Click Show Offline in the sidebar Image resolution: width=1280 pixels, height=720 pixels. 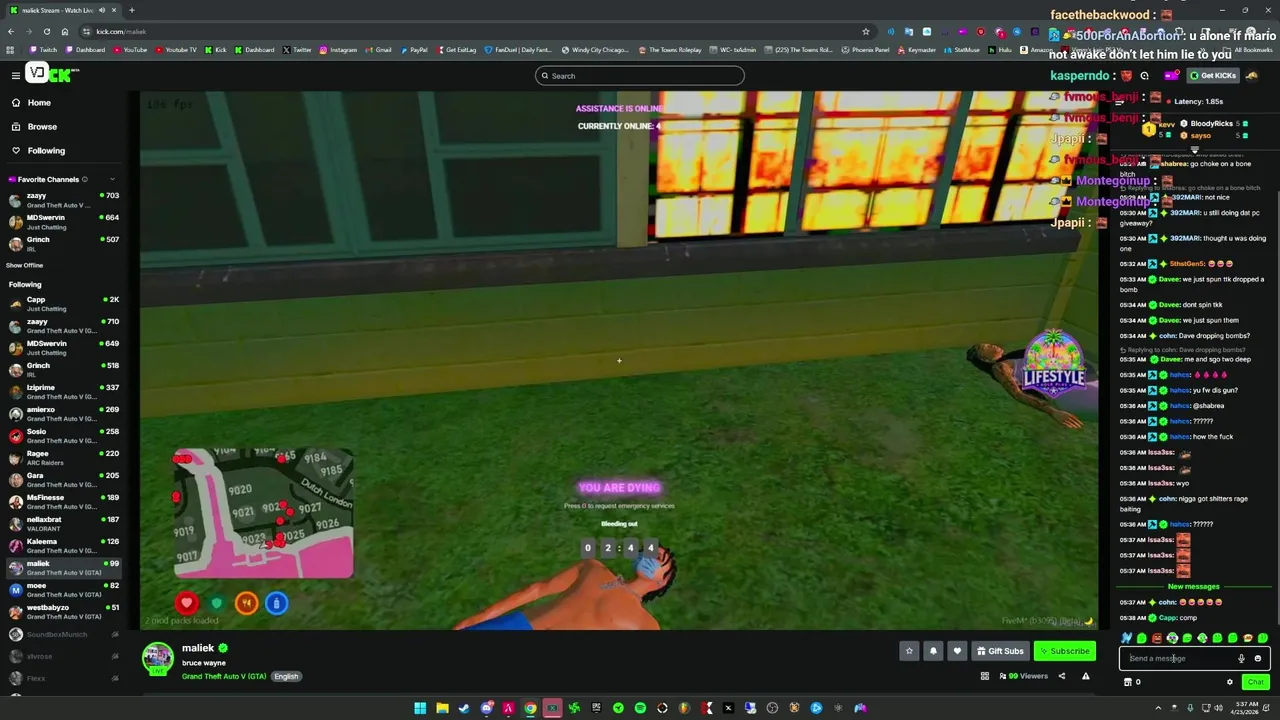(25, 265)
